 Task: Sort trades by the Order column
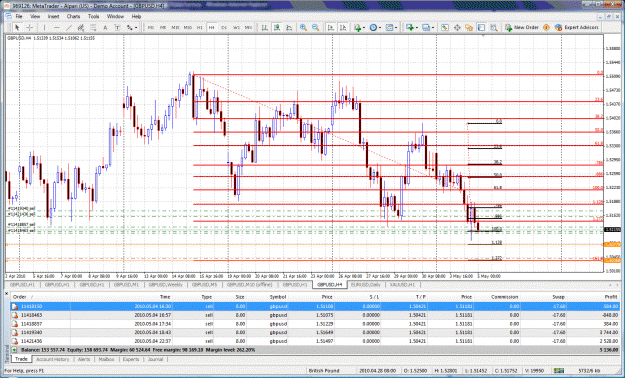pos(20,297)
